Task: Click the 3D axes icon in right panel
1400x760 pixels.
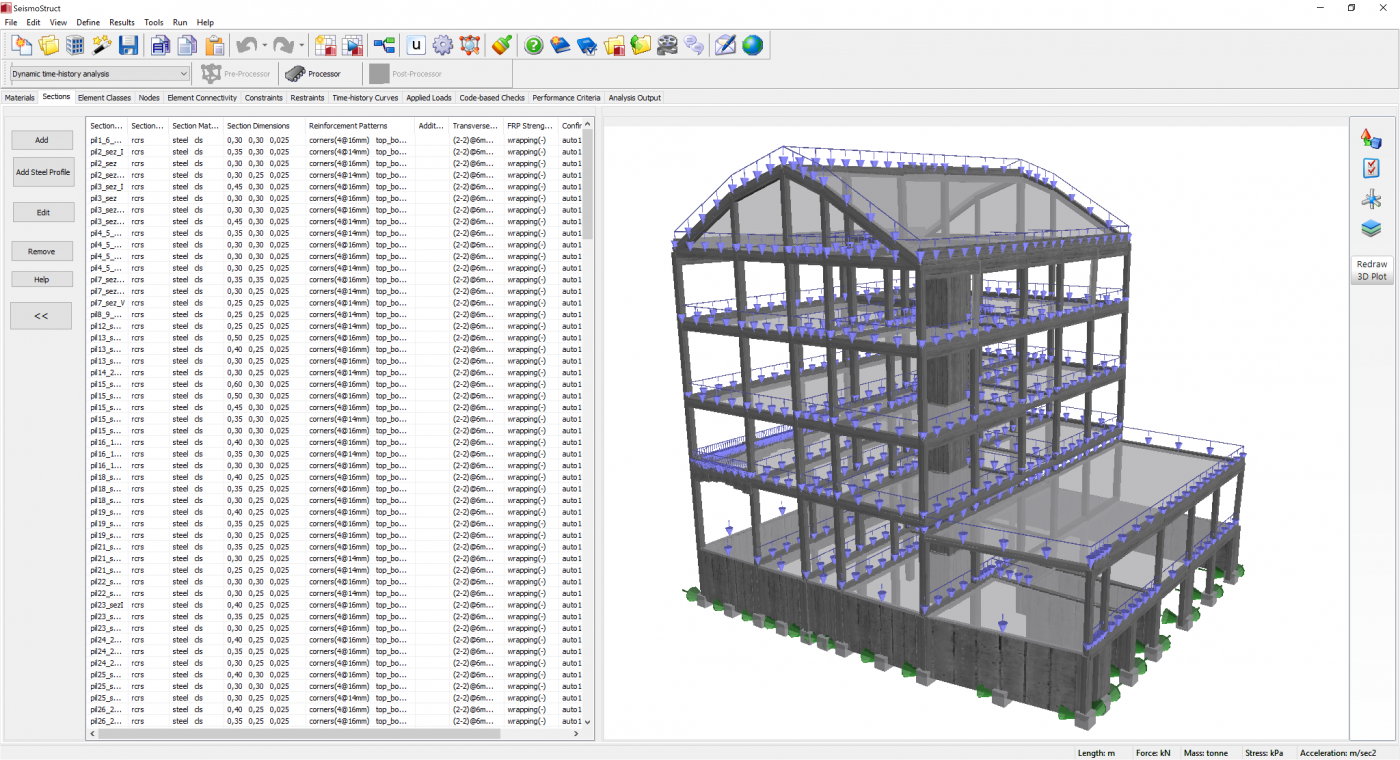Action: point(1371,199)
